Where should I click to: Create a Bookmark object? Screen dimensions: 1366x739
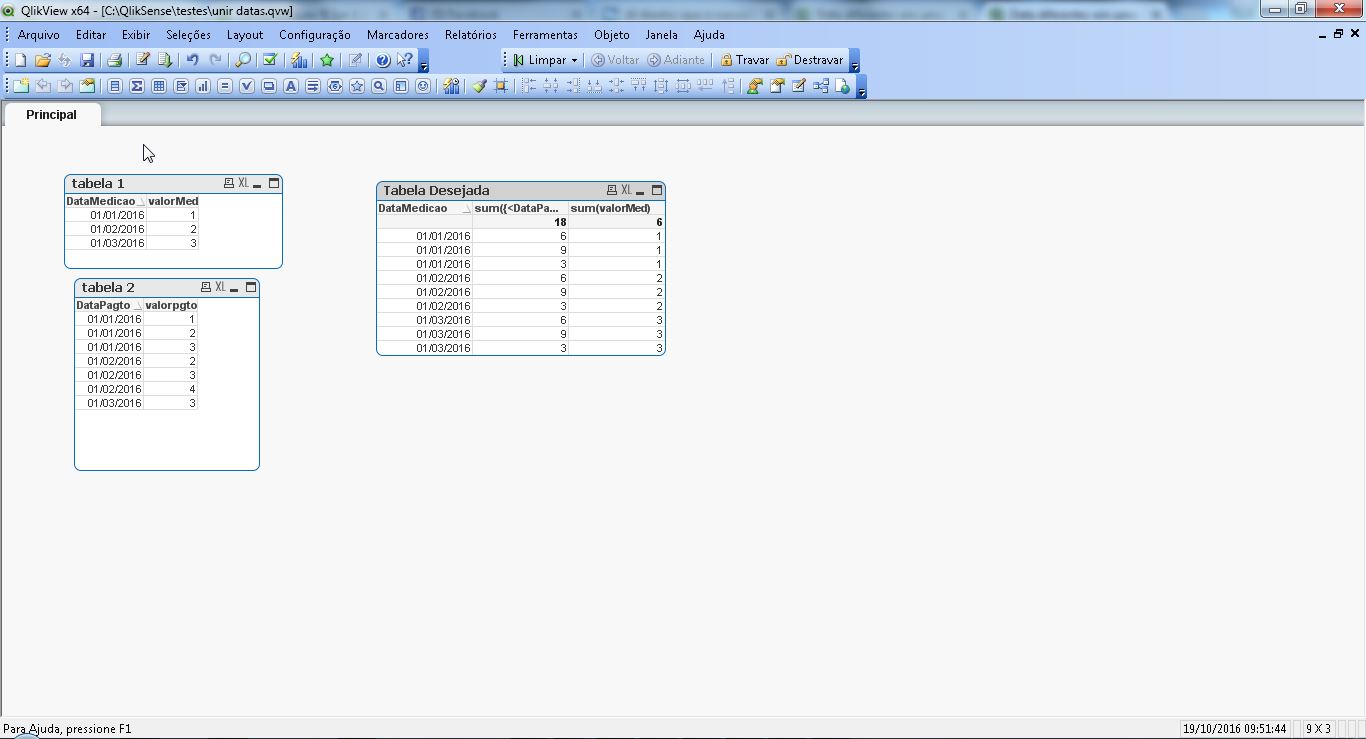click(x=357, y=86)
